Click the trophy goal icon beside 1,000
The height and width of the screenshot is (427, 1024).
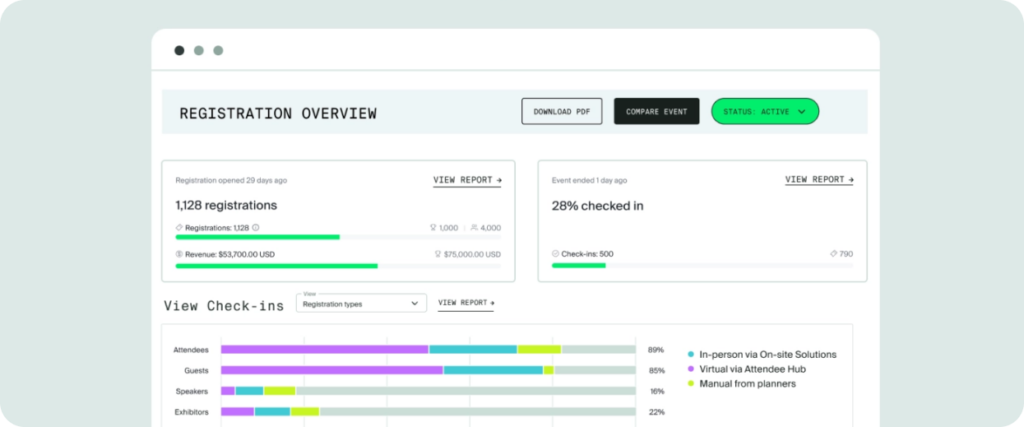[x=432, y=228]
